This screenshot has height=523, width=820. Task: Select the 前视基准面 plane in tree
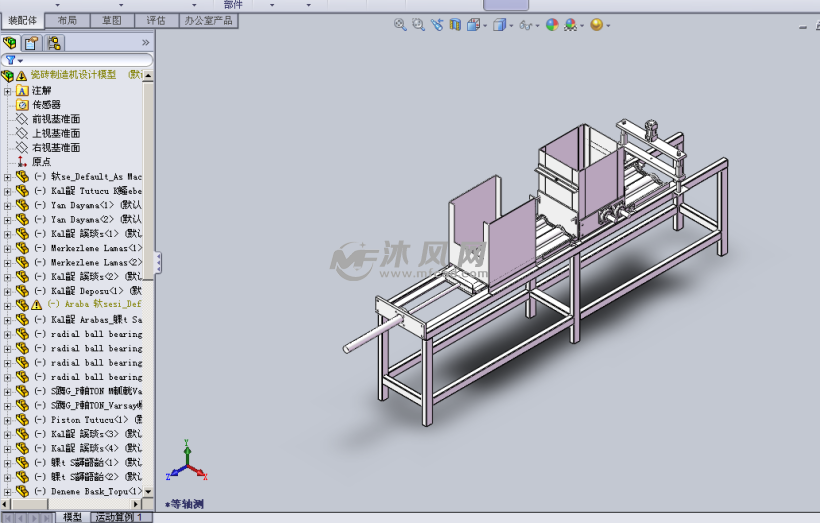tap(55, 119)
